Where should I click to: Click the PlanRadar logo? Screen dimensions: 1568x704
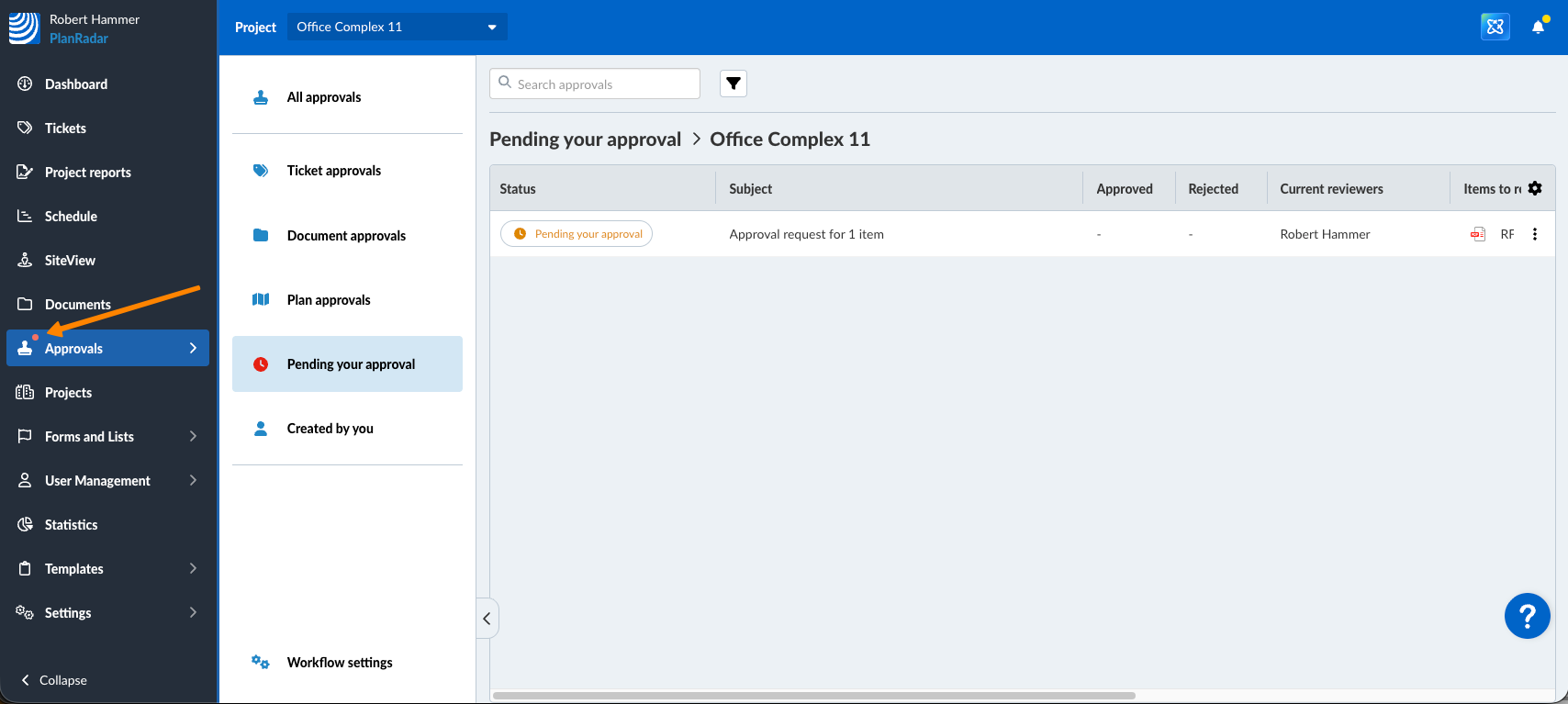tap(25, 28)
